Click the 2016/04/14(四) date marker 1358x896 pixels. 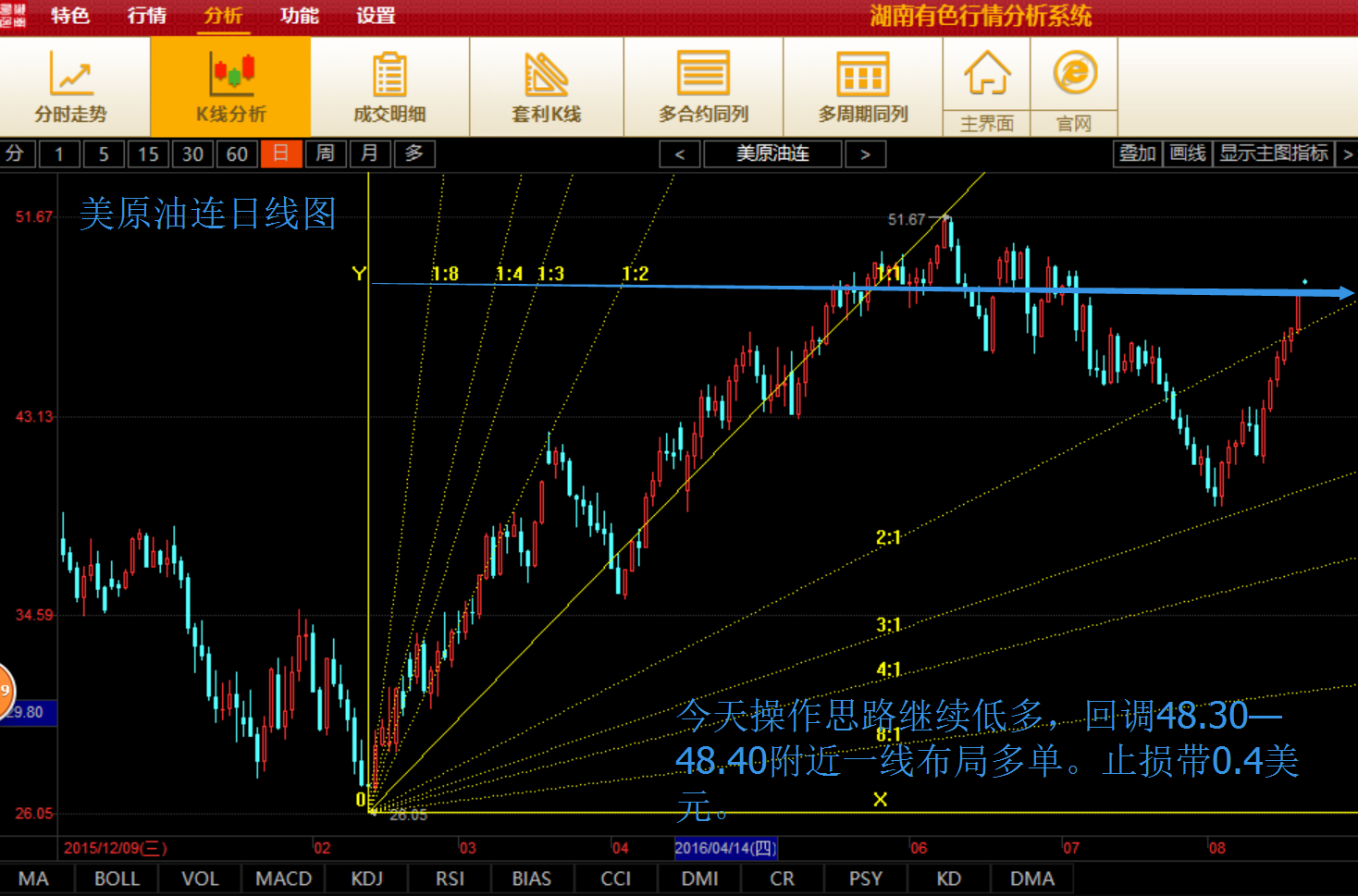(x=725, y=848)
